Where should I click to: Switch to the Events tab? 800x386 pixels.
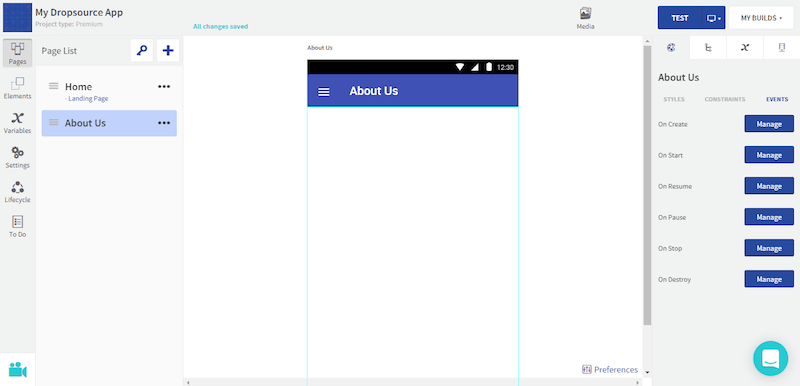(x=777, y=99)
